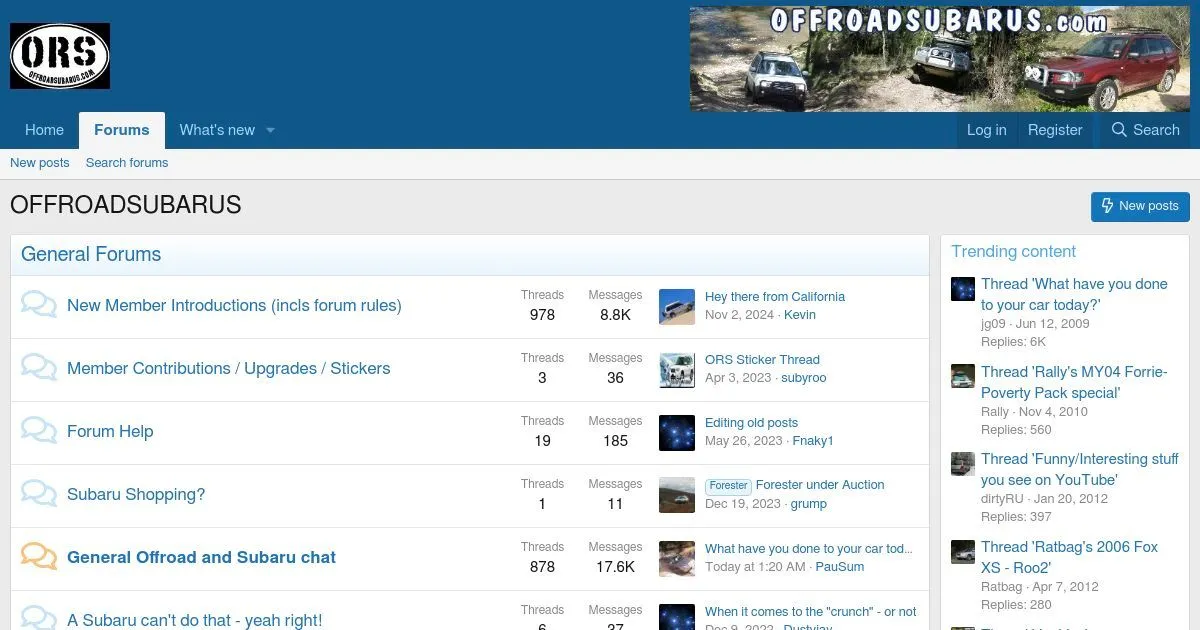Open user subyroo's profile
The width and height of the screenshot is (1200, 630).
tap(804, 378)
